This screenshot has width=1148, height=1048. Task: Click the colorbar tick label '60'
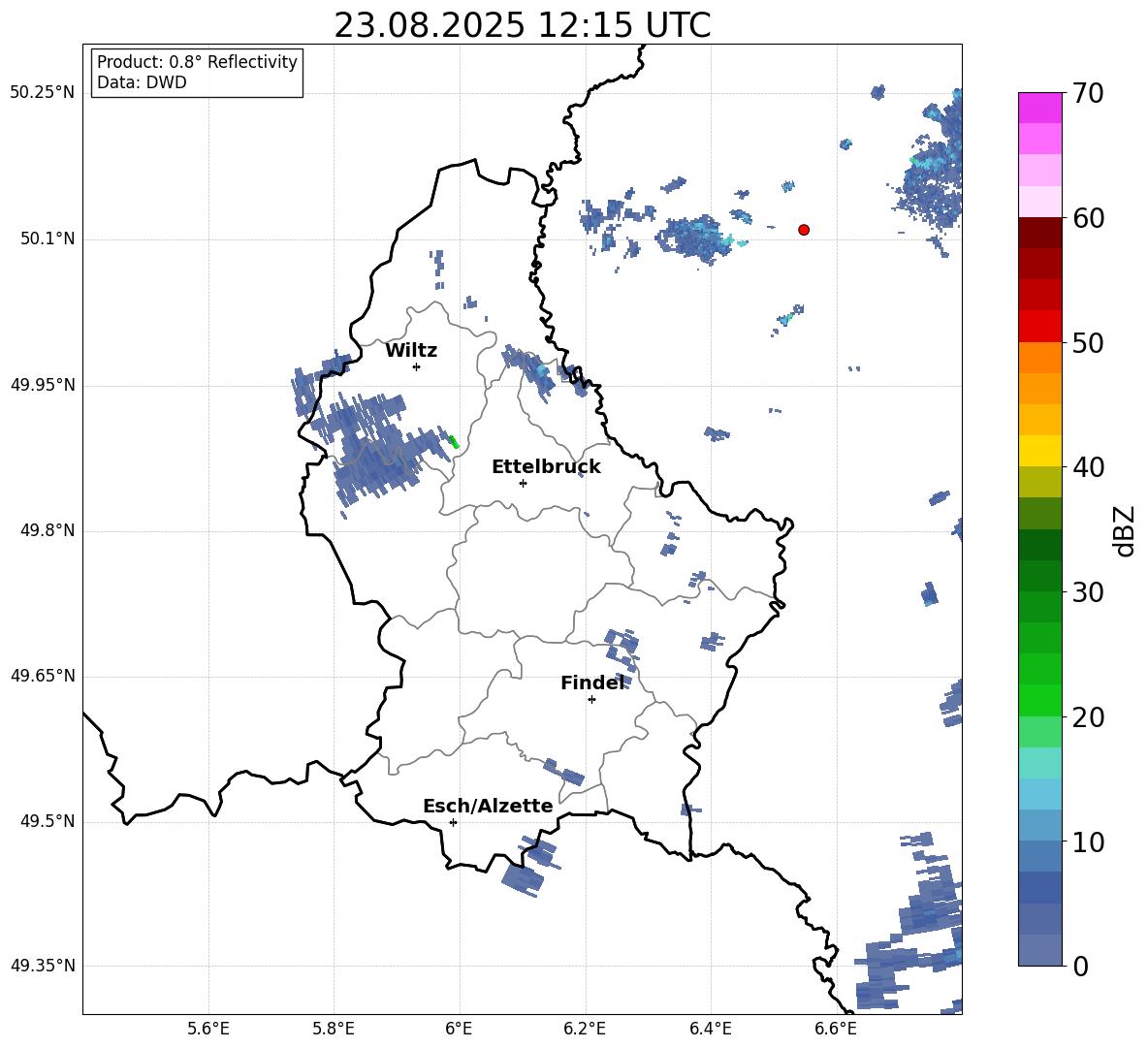pos(1088,218)
